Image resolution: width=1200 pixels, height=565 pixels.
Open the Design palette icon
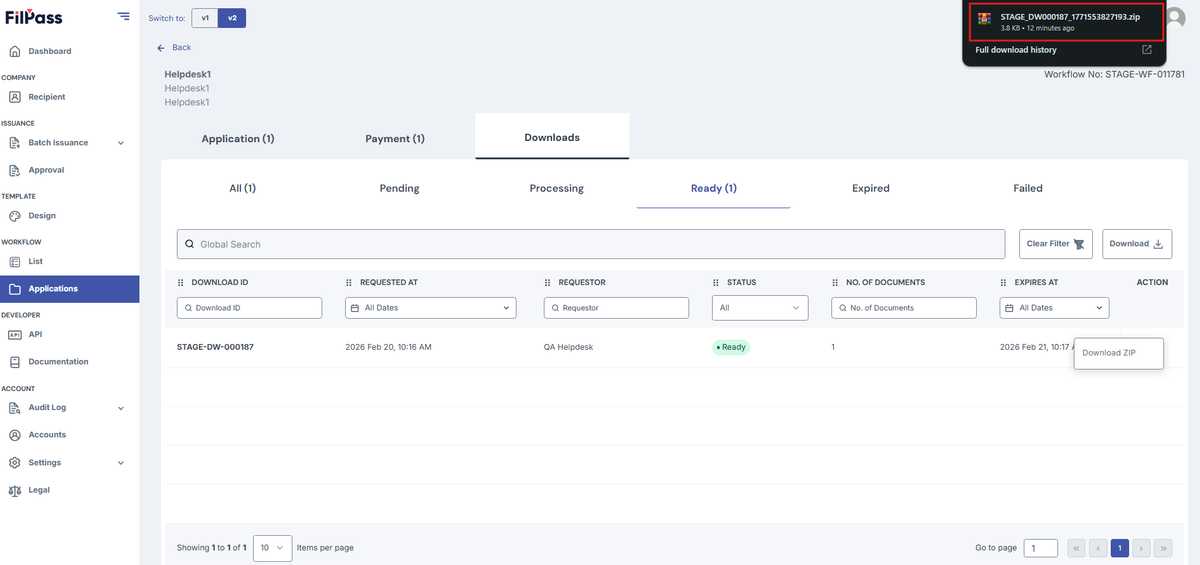[x=15, y=216]
